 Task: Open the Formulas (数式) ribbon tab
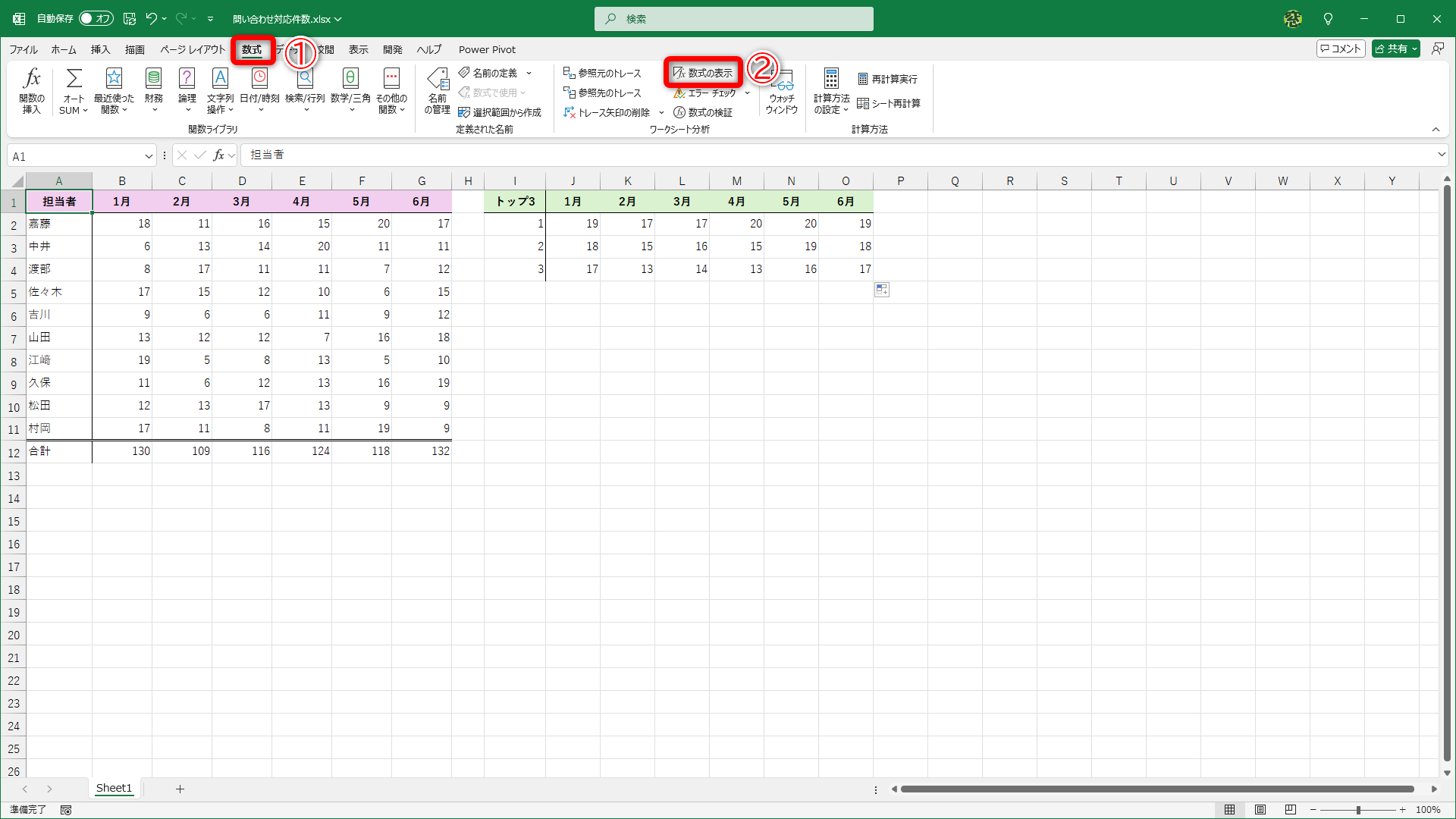pyautogui.click(x=252, y=49)
